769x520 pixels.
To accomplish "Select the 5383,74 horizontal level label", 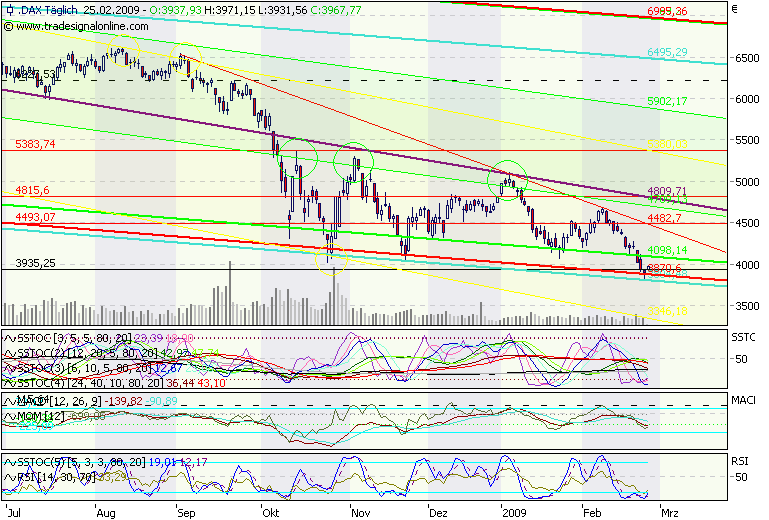I will pos(35,145).
